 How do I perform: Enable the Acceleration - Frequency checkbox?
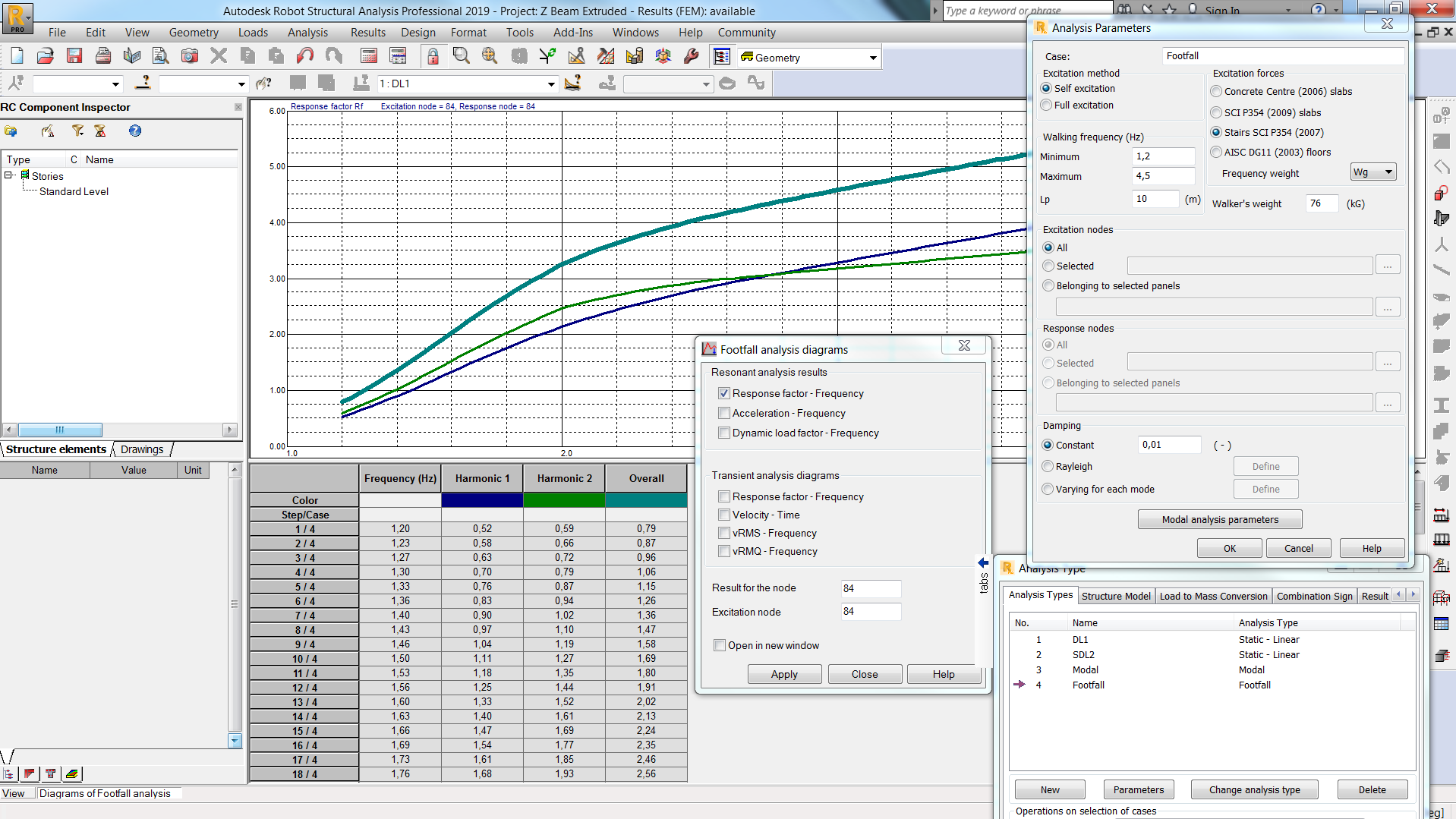click(724, 414)
